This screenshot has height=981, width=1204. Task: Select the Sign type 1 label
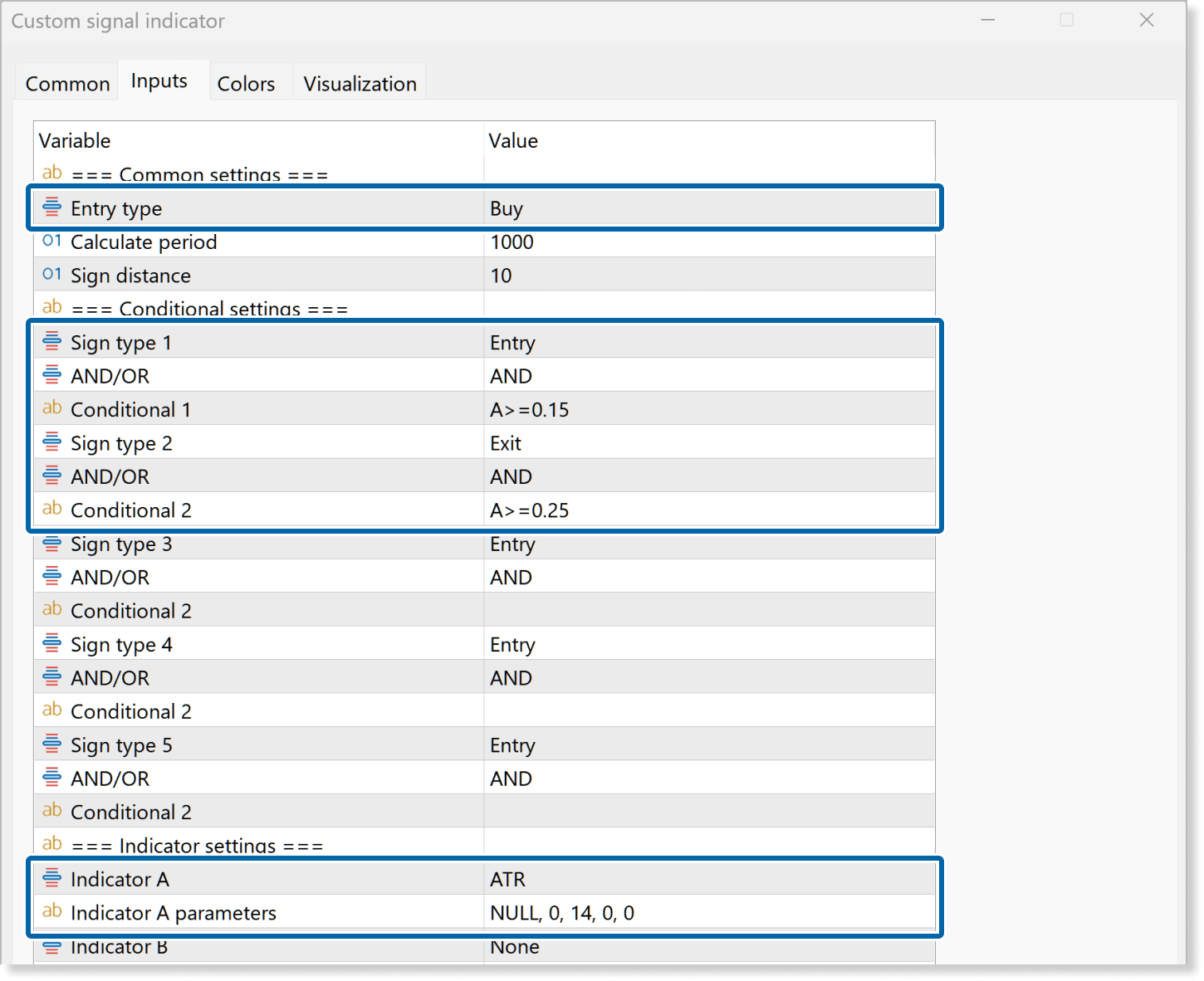click(121, 343)
